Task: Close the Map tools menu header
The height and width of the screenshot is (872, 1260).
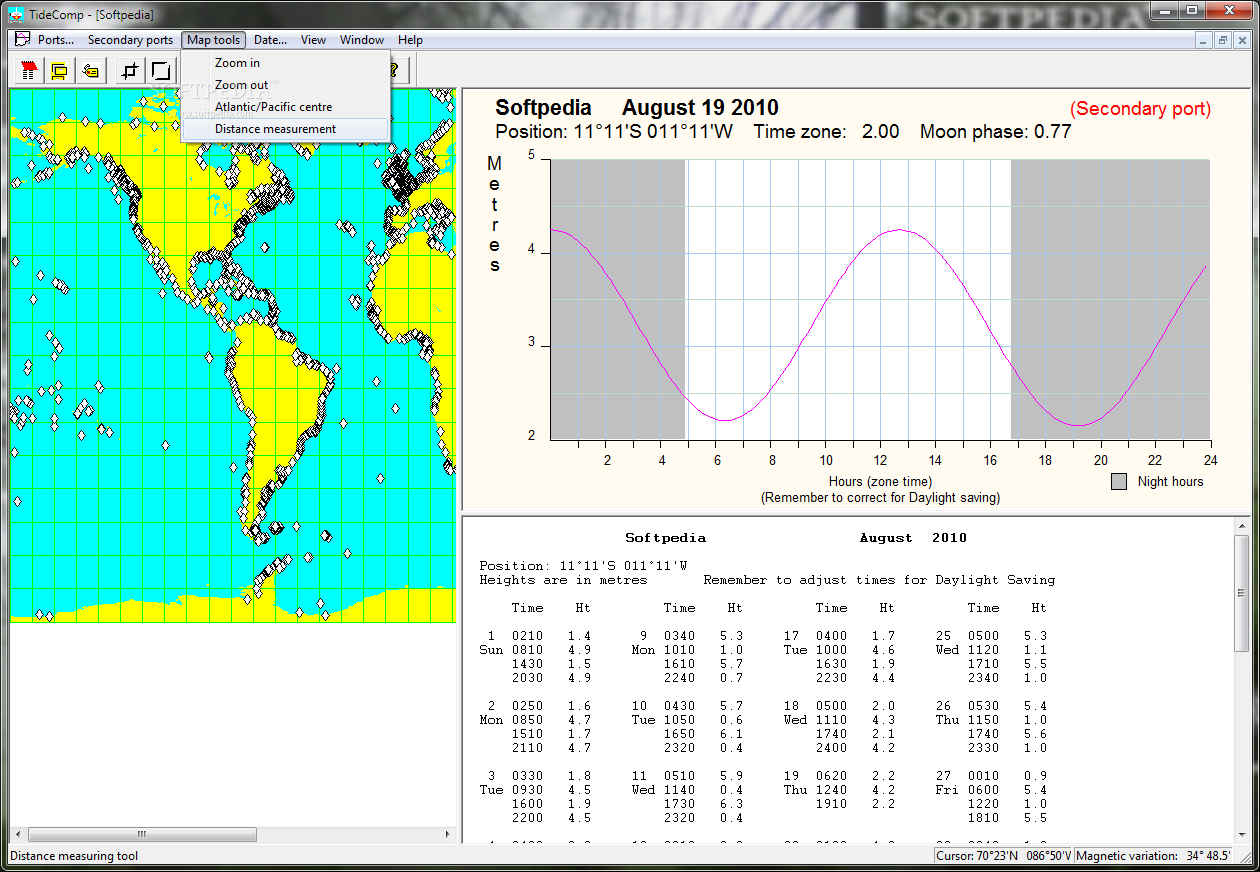Action: 213,40
